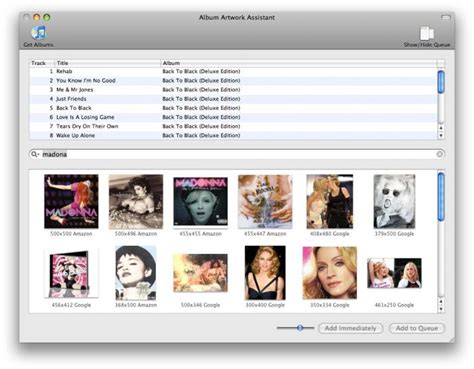Select the Rehab track row
The image size is (474, 369).
tap(233, 71)
